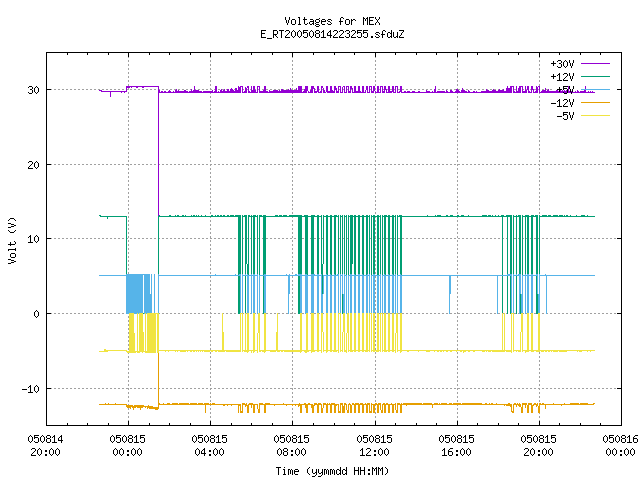Click the x-axis tick label 050816 00:00
This screenshot has width=640, height=480.
click(620, 445)
